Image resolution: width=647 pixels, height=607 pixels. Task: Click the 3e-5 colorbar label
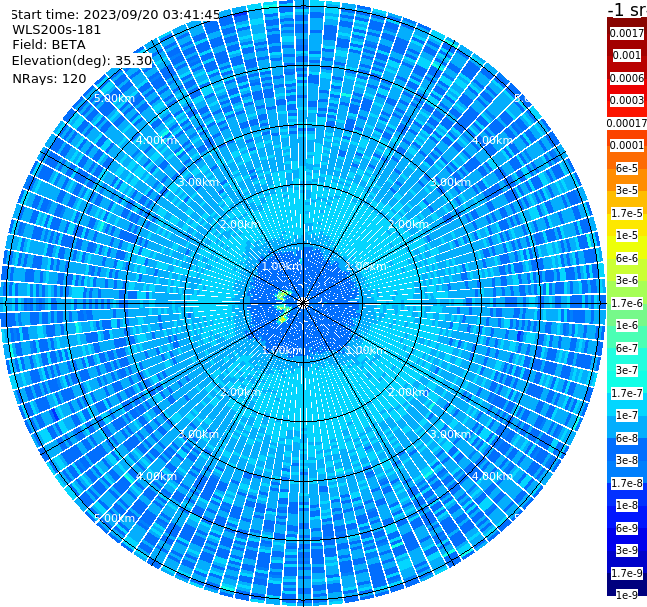pyautogui.click(x=627, y=190)
